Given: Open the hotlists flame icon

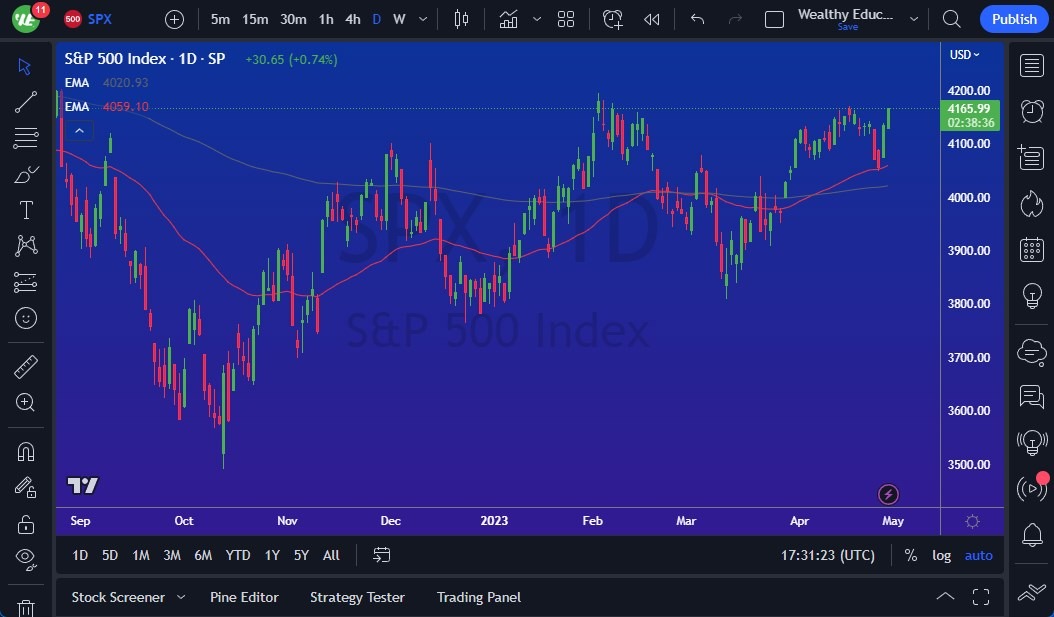Looking at the screenshot, I should click(1031, 204).
